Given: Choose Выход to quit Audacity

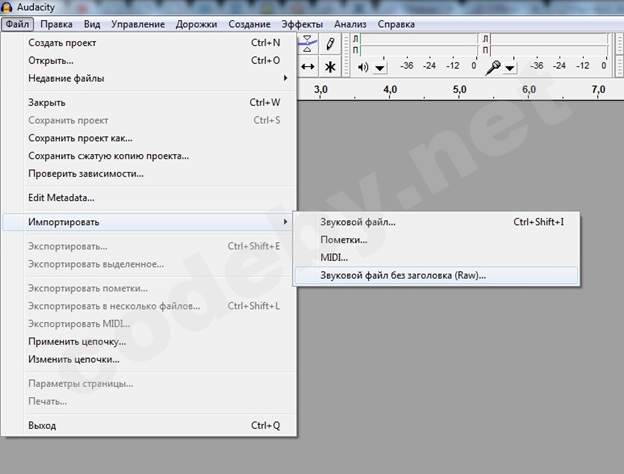Looking at the screenshot, I should coord(42,425).
